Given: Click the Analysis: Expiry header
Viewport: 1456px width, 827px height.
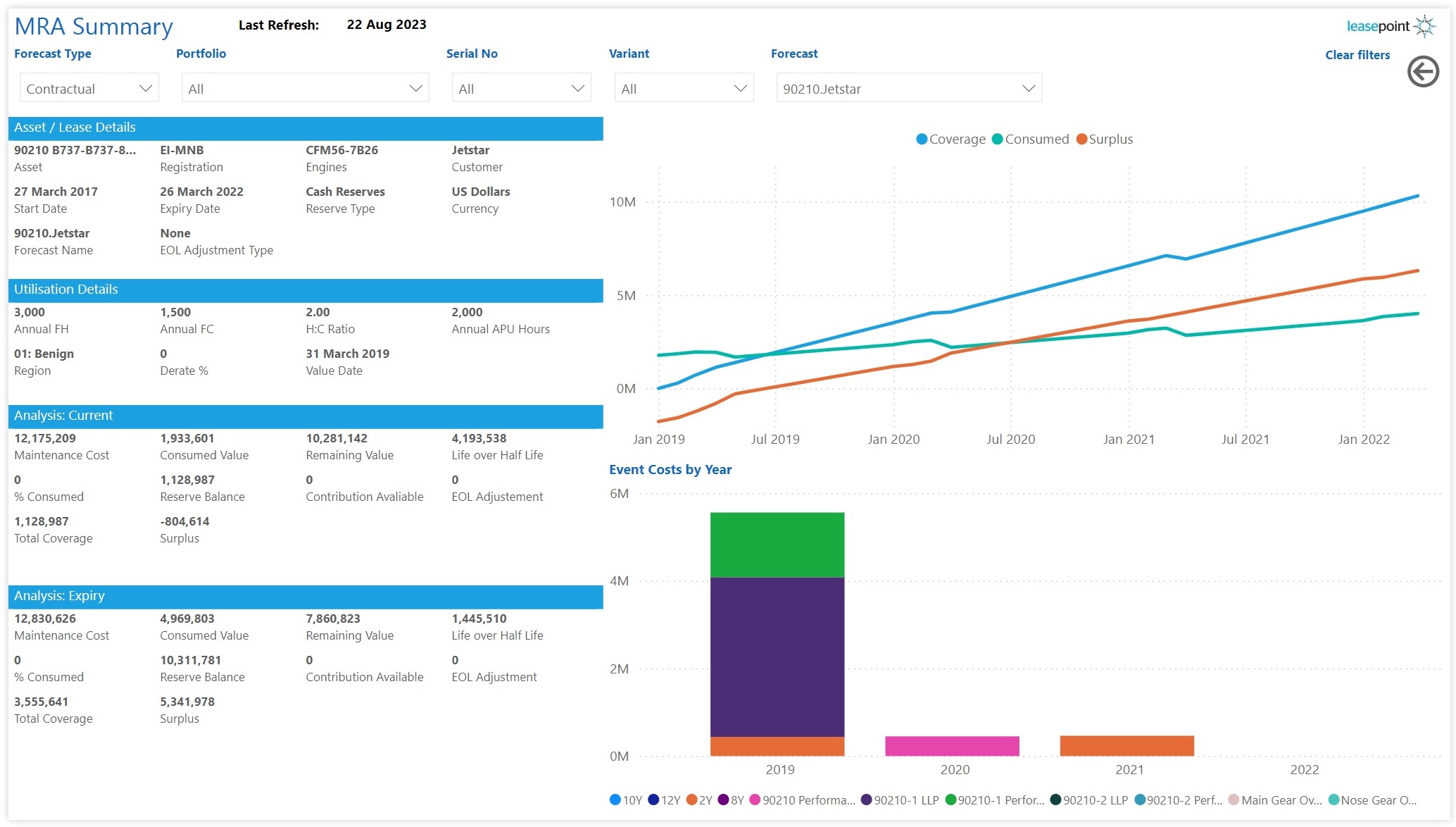Looking at the screenshot, I should click(x=306, y=596).
